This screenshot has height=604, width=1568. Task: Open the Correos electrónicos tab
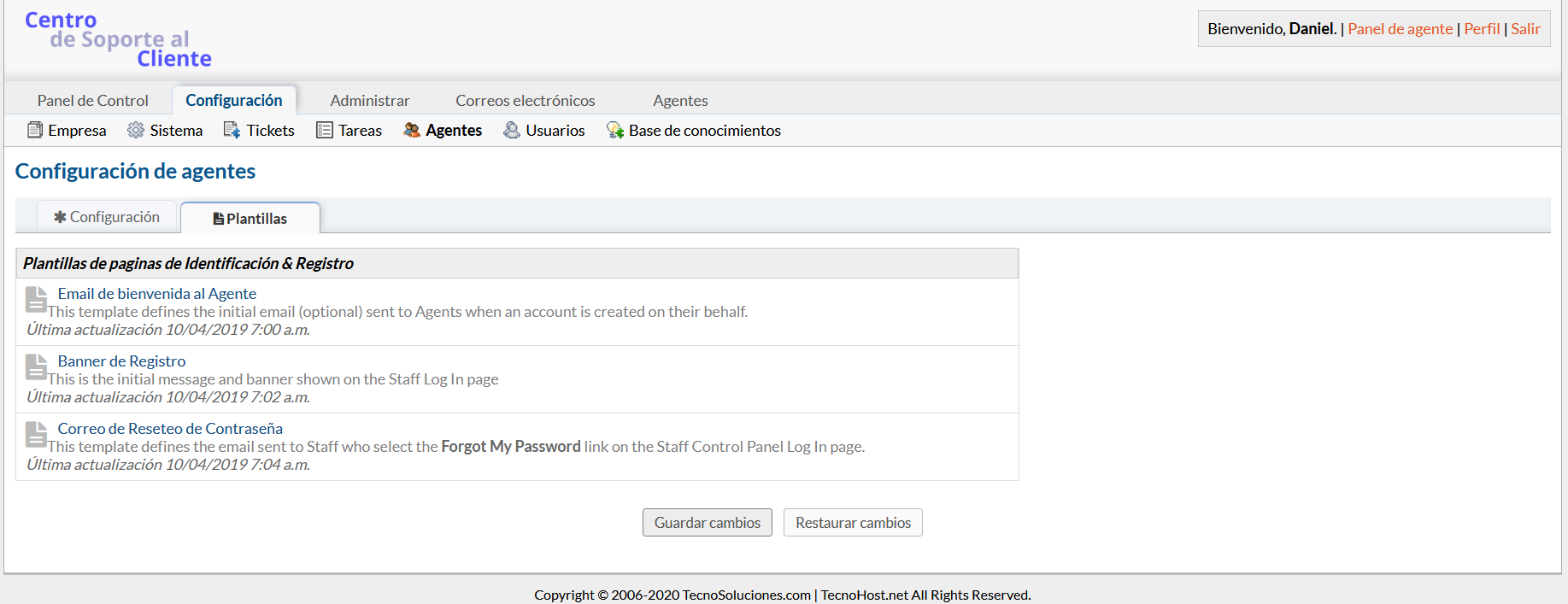(x=525, y=100)
